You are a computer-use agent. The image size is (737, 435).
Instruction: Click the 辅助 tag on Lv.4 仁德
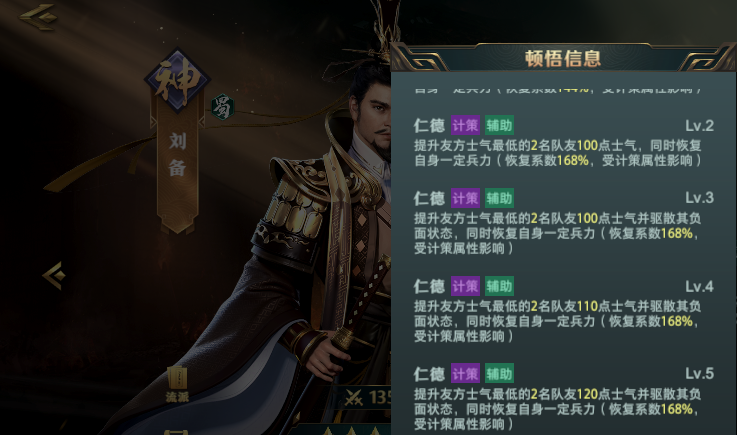coord(499,286)
